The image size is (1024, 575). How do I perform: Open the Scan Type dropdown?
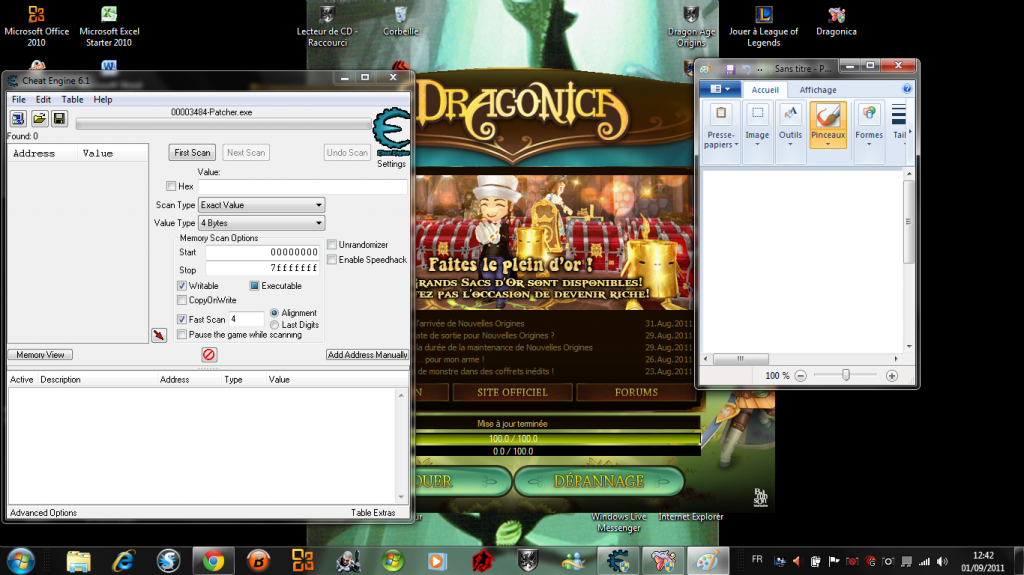tap(261, 205)
